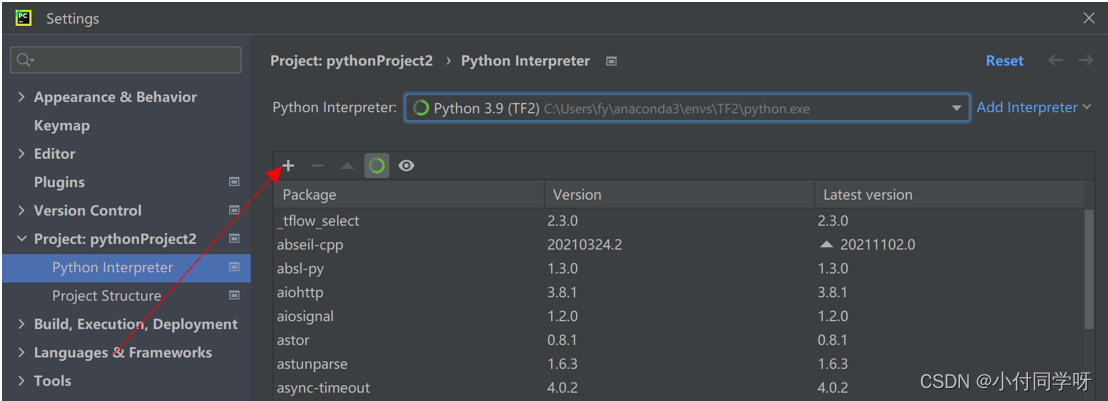This screenshot has width=1108, height=401.
Task: Select the absl-py package row
Action: click(678, 269)
